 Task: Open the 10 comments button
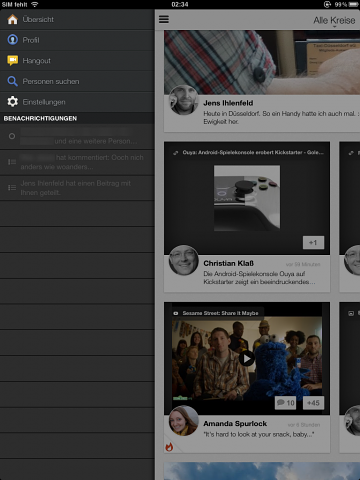(286, 403)
